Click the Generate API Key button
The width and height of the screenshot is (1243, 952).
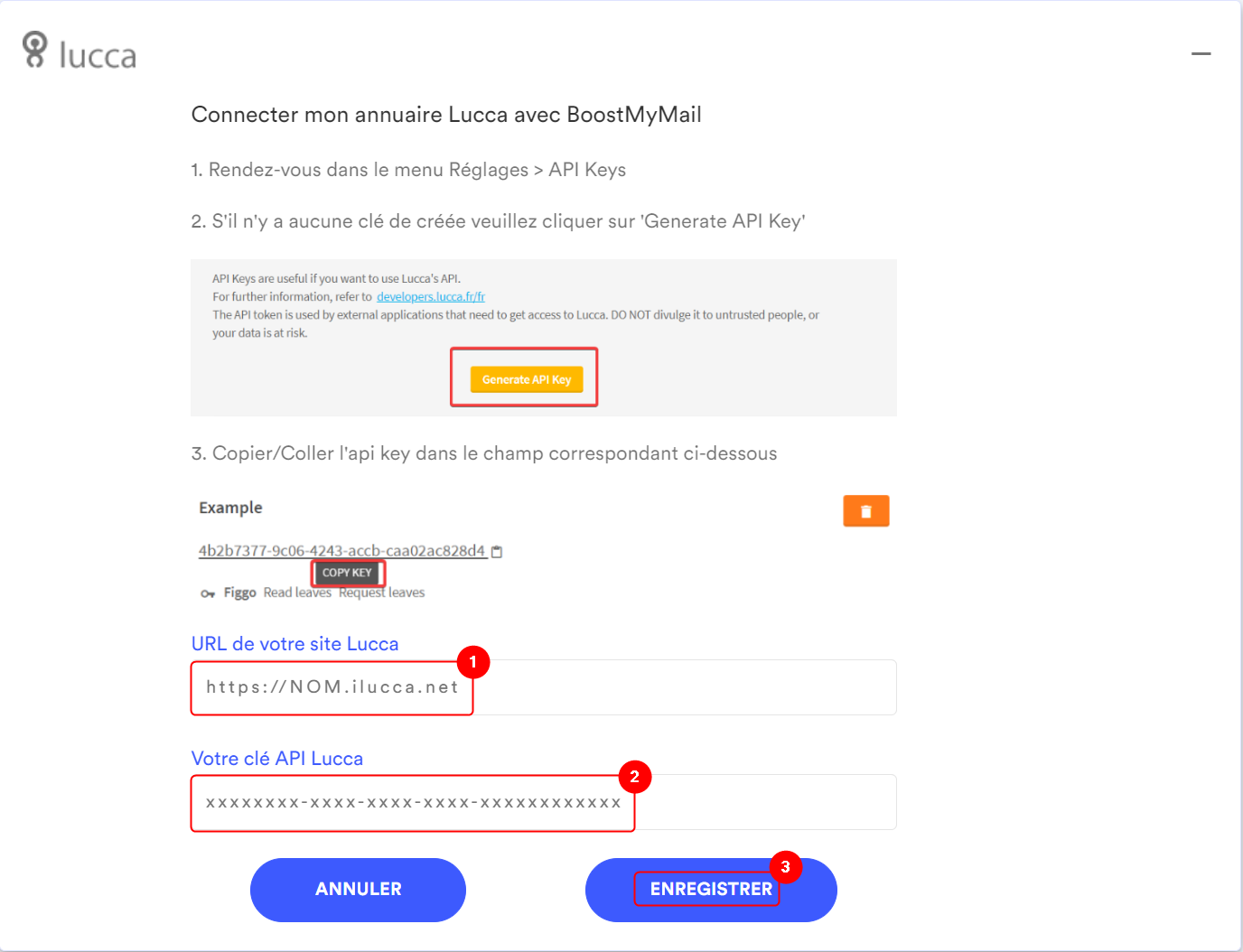[x=527, y=379]
